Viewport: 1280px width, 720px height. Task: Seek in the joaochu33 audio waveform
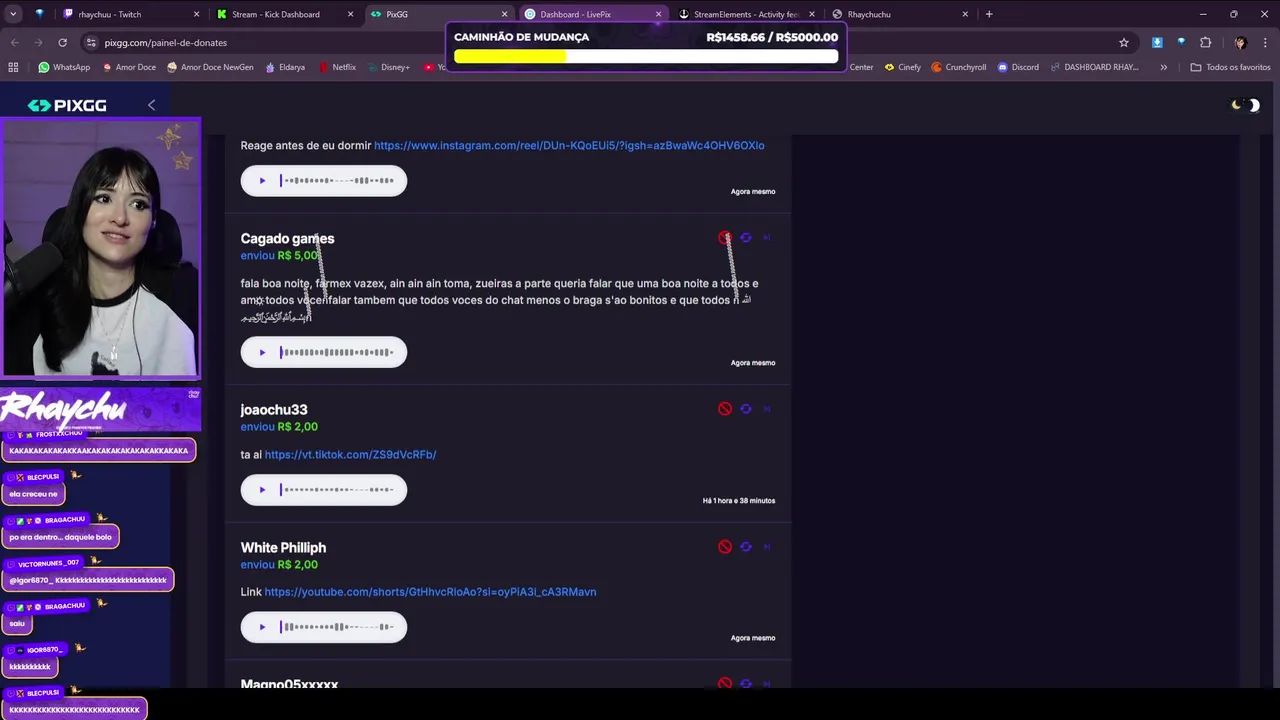pos(338,490)
